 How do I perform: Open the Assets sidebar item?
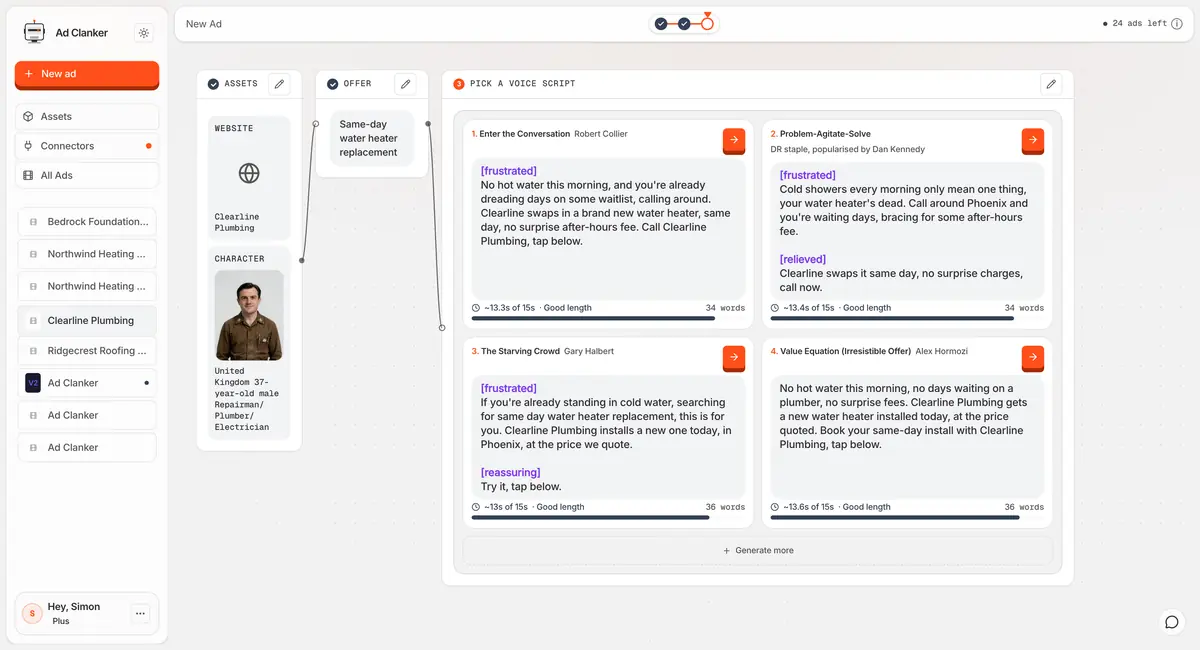pos(87,117)
